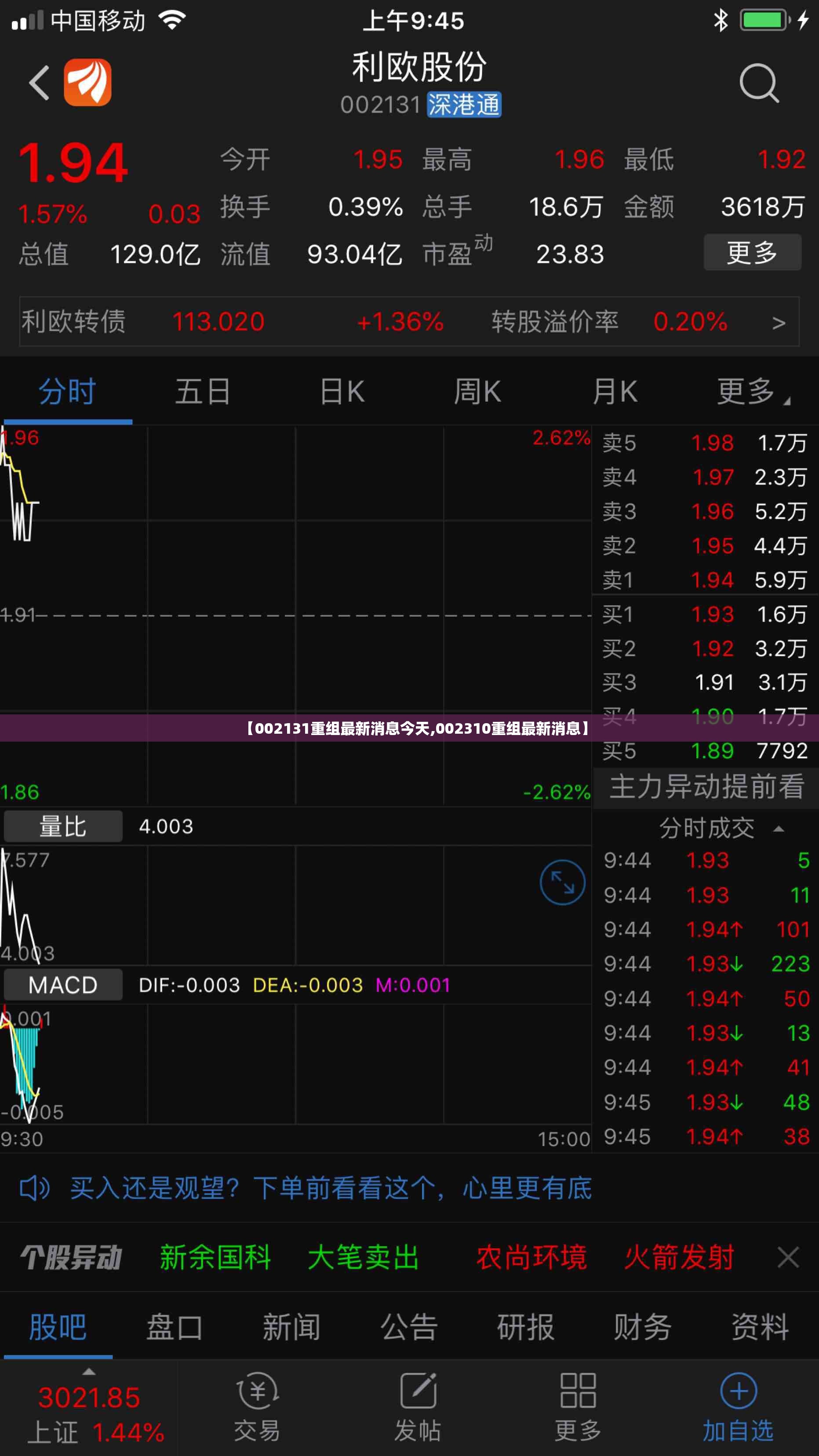Viewport: 819px width, 1456px height.
Task: Open the 买入还是观望 promotional link
Action: pos(331,1188)
